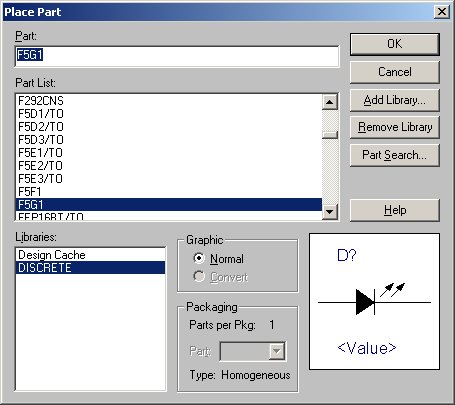Viewport: 455px width, 405px height.
Task: Click the Part name input field
Action: click(177, 56)
